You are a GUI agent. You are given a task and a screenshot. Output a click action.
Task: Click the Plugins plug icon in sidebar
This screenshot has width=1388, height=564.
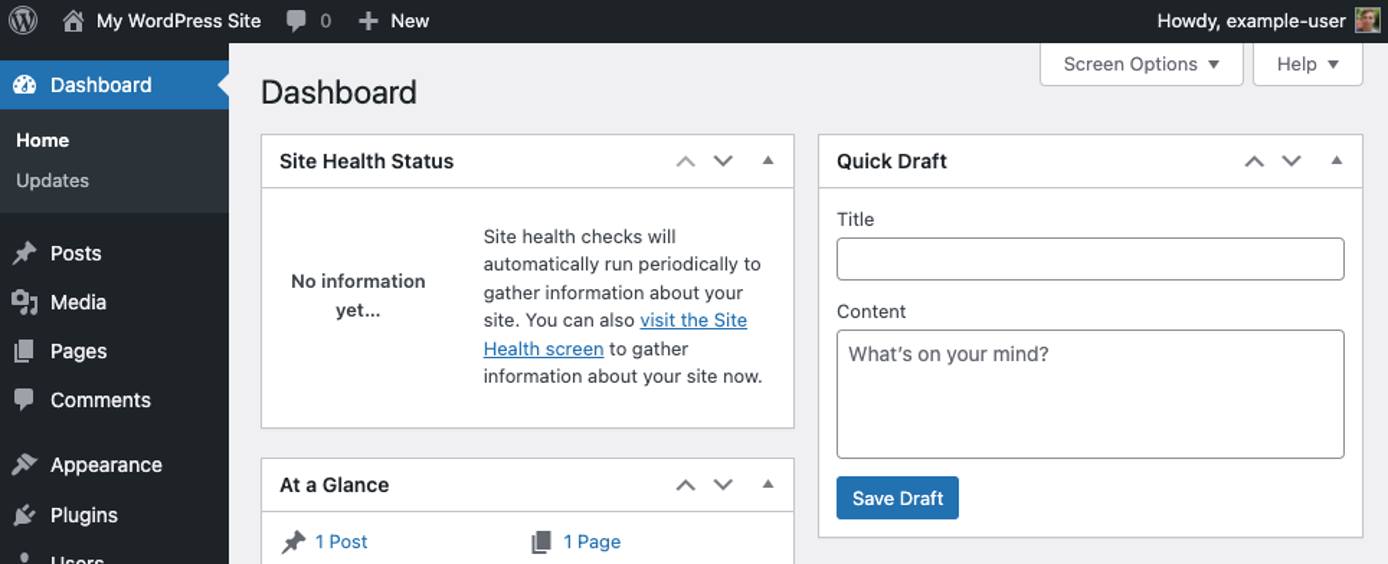coord(24,515)
